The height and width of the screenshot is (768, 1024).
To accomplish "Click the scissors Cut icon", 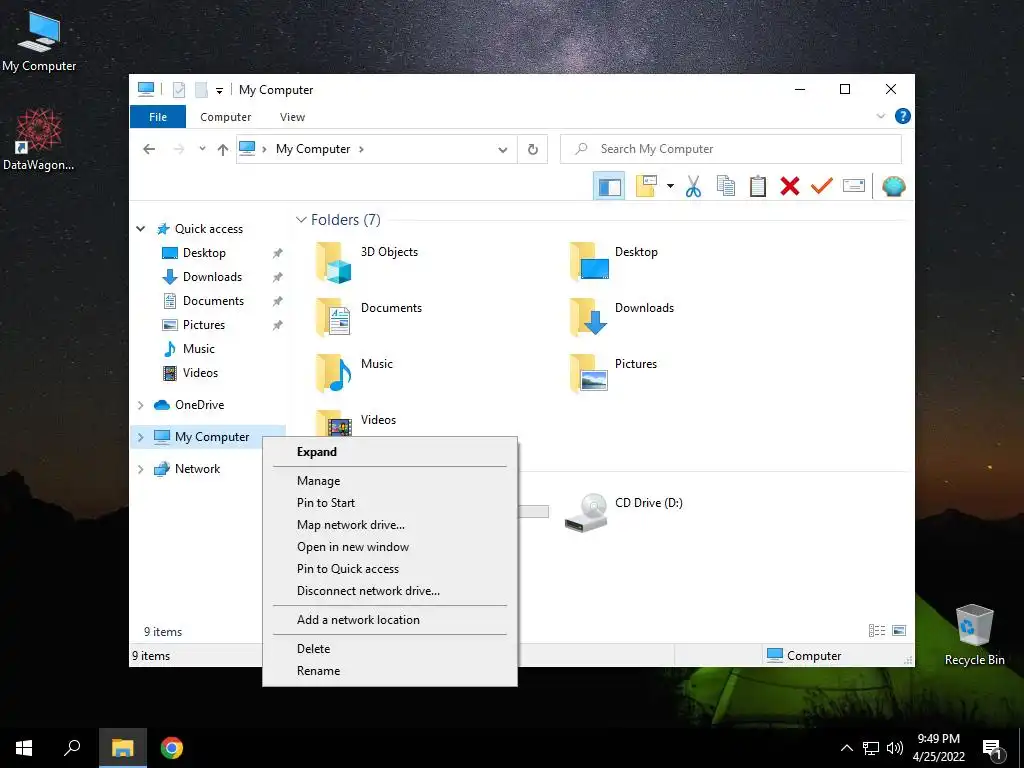I will tap(693, 187).
